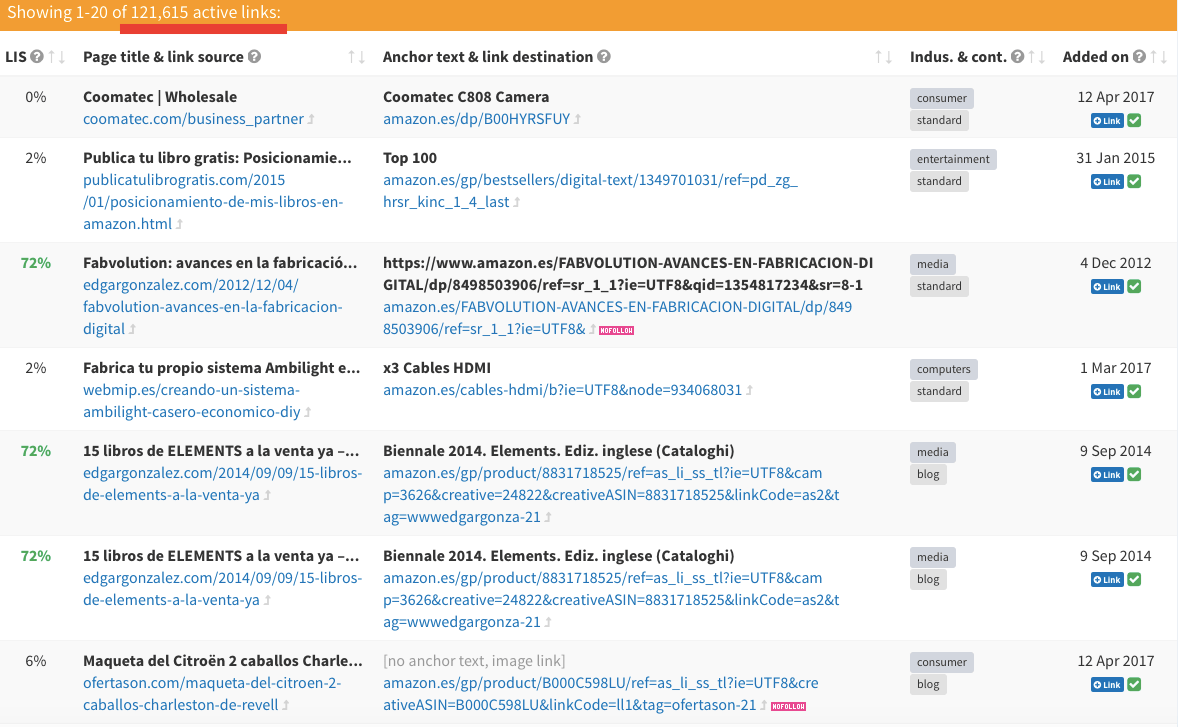The image size is (1178, 727).
Task: Click external link icon after coomatec.com/business_partner
Action: pyautogui.click(x=311, y=120)
